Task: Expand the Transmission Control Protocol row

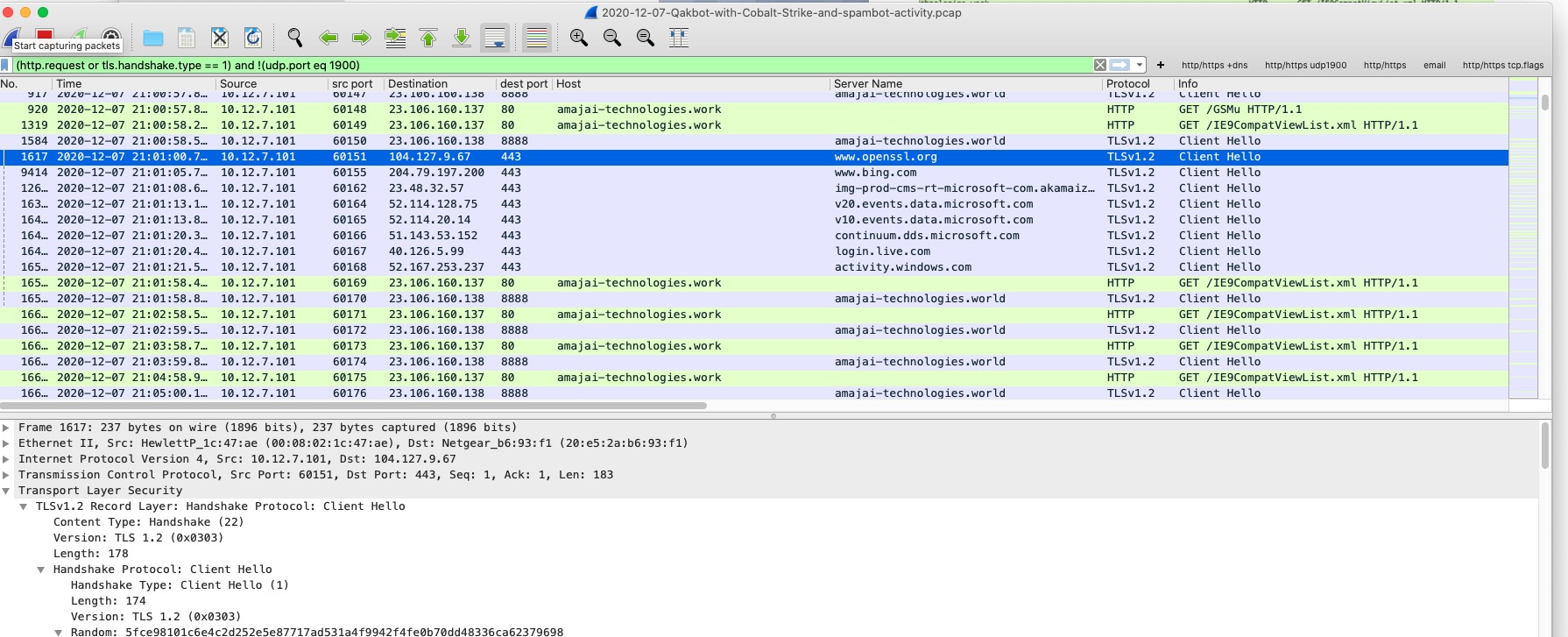Action: click(6, 475)
